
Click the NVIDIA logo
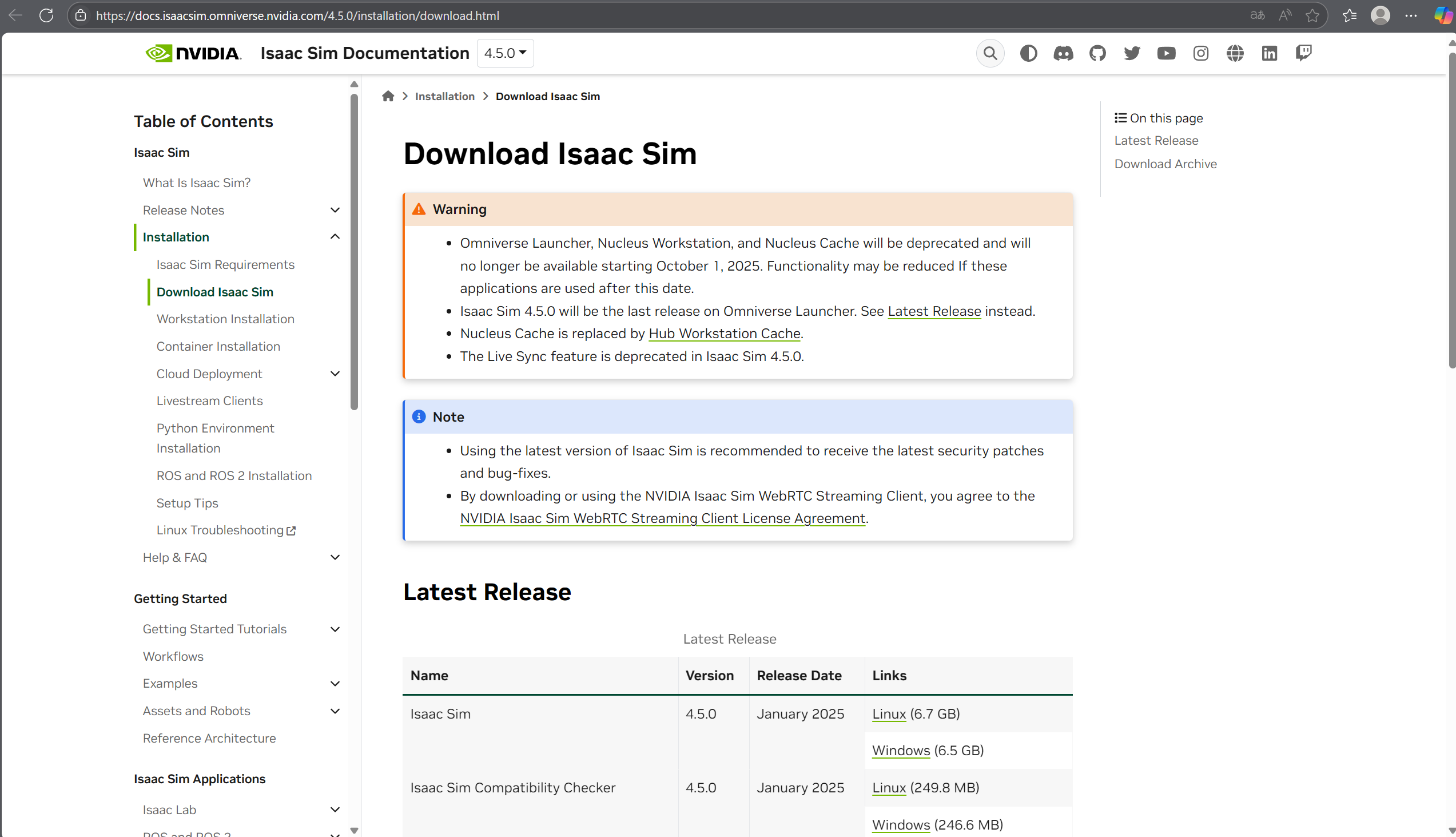pos(193,53)
